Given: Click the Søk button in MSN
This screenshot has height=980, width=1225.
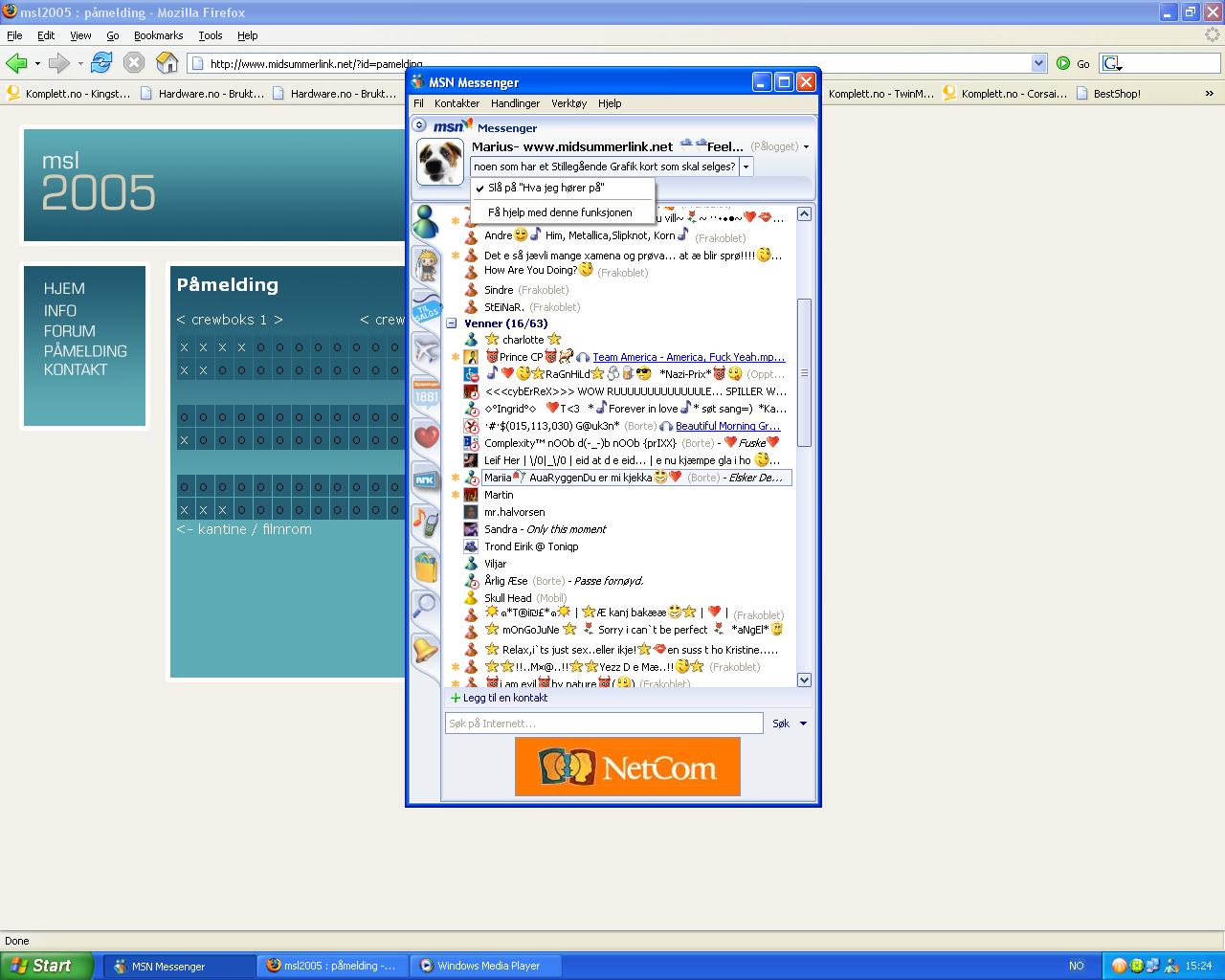Looking at the screenshot, I should point(781,724).
